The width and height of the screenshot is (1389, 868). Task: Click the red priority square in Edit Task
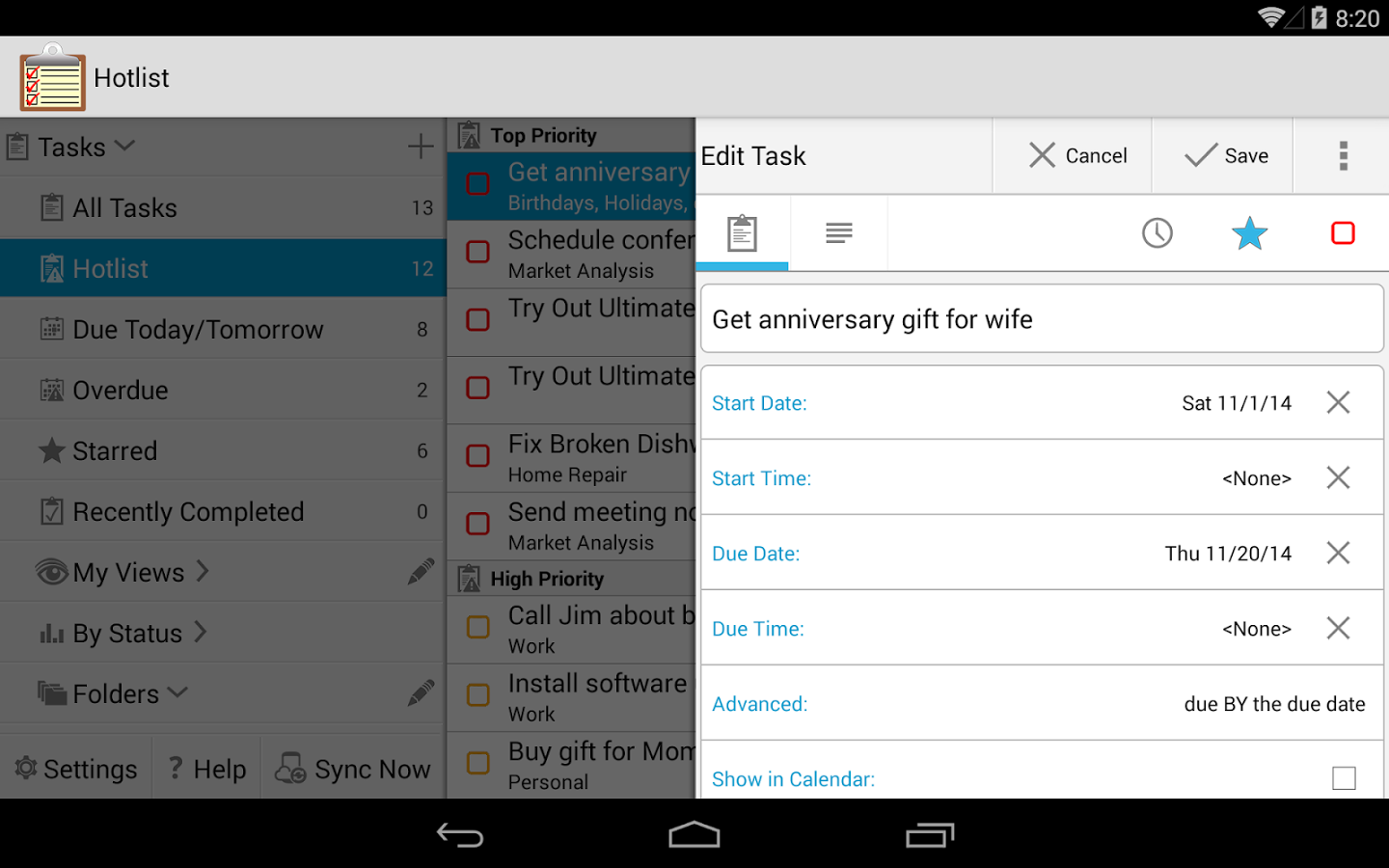pyautogui.click(x=1343, y=232)
